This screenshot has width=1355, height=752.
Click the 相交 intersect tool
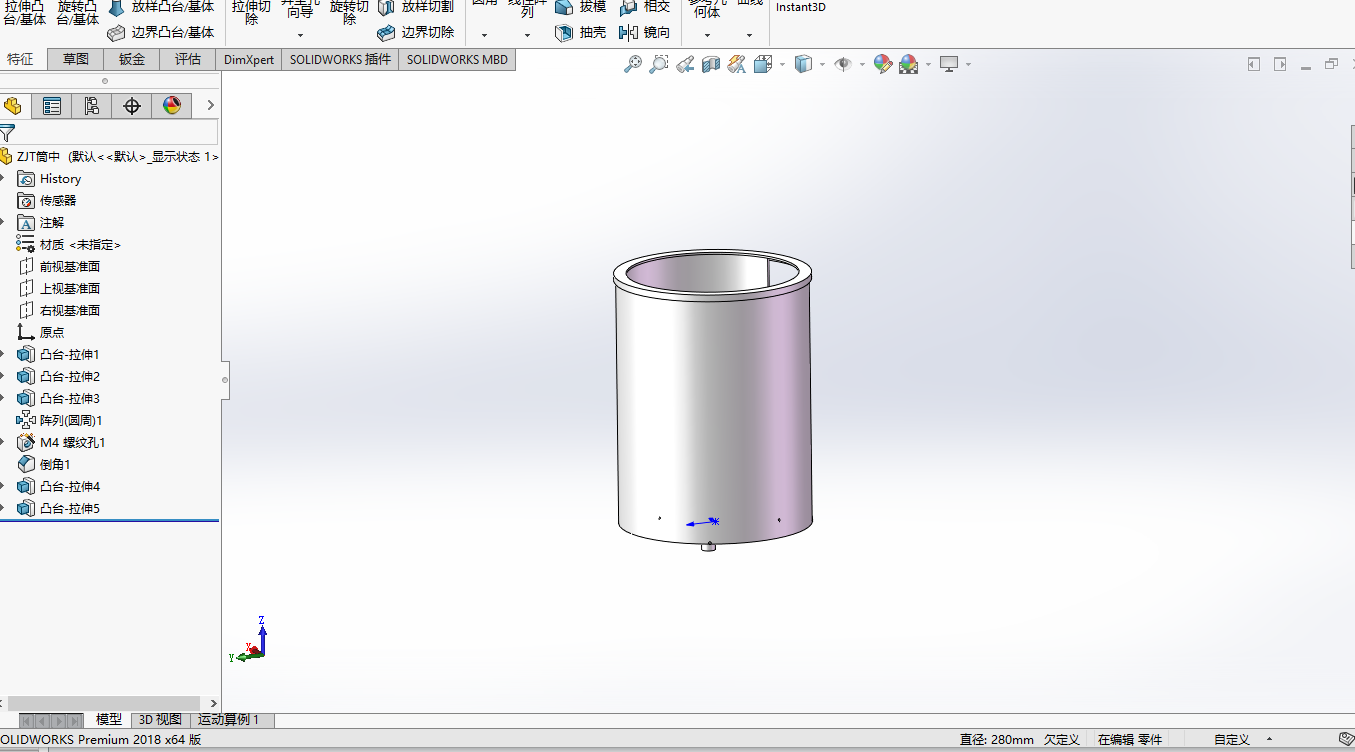(x=645, y=7)
